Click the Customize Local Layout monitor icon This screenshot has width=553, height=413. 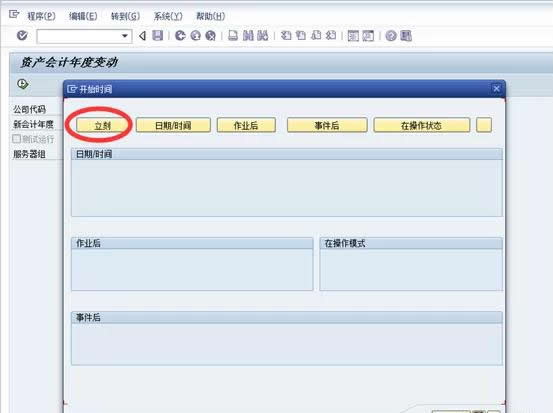[x=406, y=36]
